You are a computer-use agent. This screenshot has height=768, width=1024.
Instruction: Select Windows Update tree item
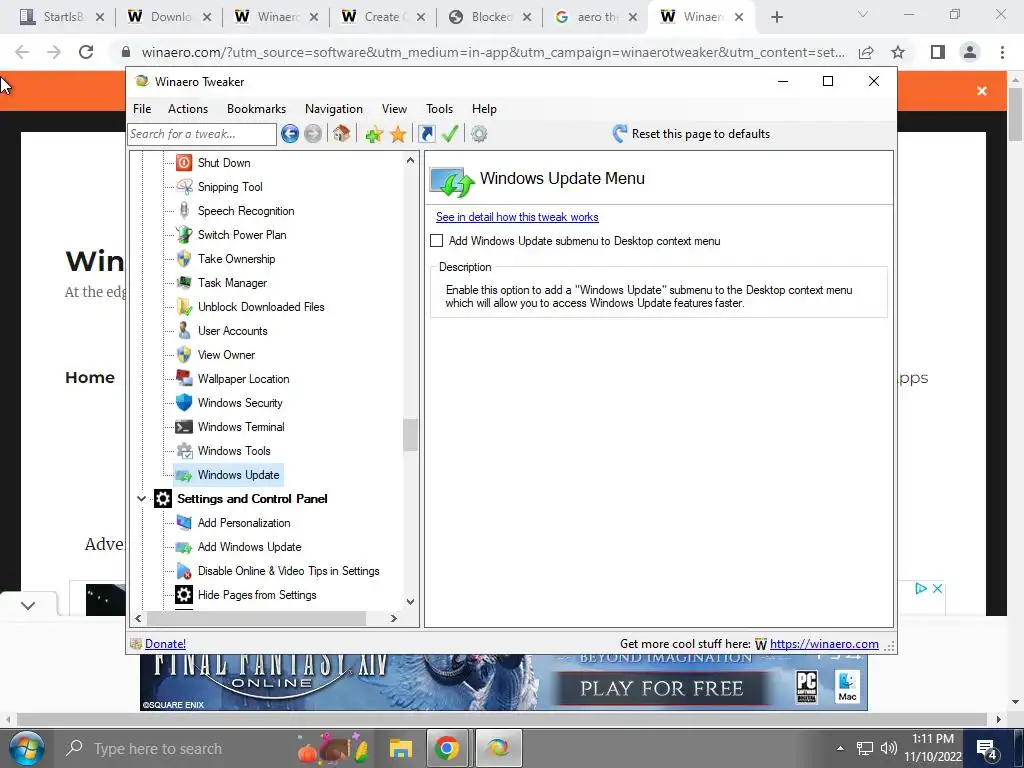[238, 475]
